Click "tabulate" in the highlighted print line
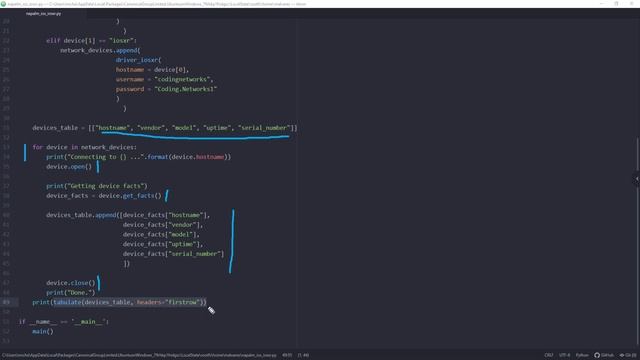Screen dimensions: 640x360 pos(67,302)
